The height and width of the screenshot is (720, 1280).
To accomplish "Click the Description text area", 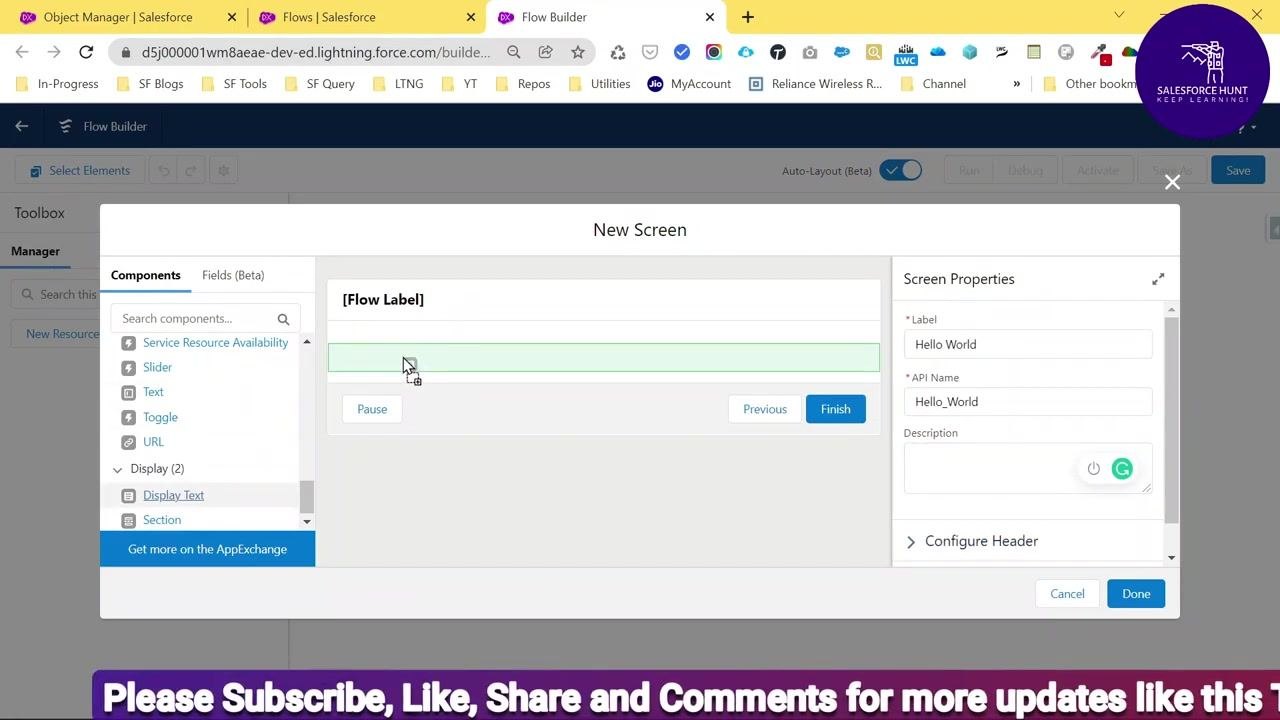I will [x=1028, y=468].
